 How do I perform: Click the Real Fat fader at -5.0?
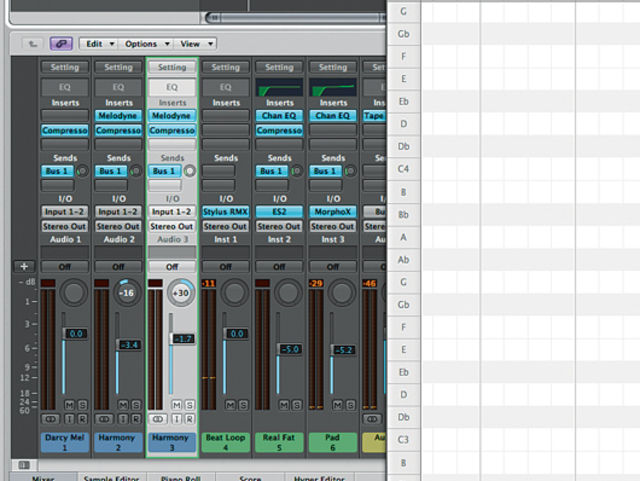click(x=290, y=349)
